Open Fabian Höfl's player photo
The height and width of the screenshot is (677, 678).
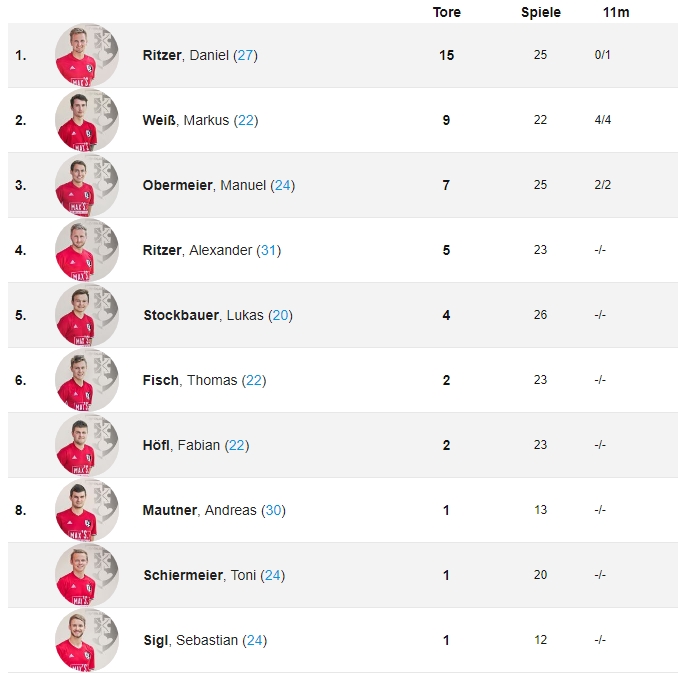coord(87,445)
